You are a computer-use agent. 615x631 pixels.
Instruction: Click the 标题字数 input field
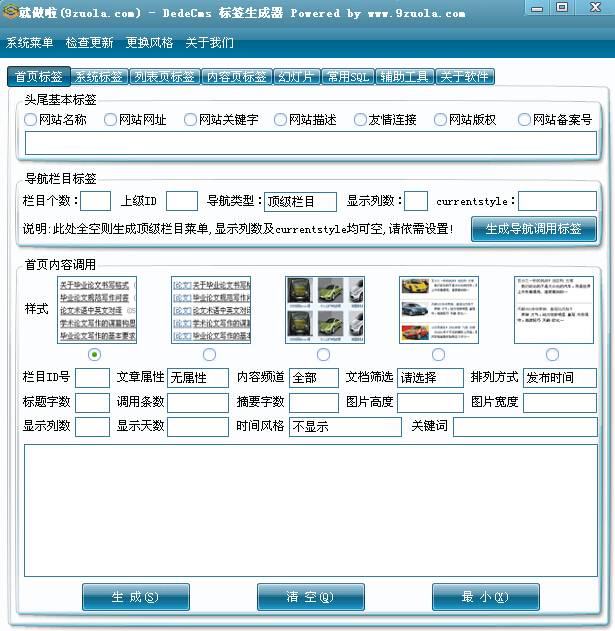(93, 403)
